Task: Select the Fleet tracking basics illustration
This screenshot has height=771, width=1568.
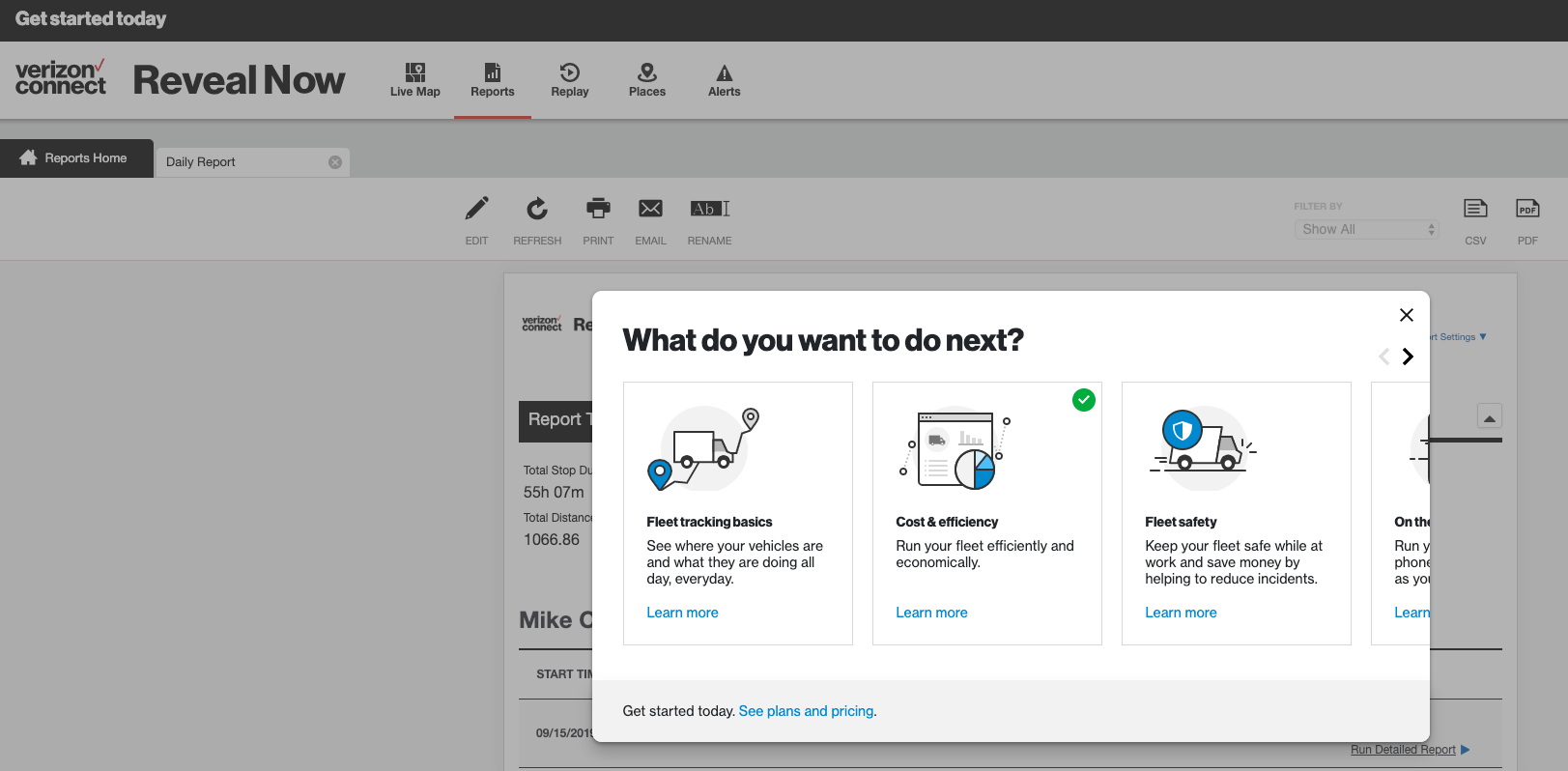Action: (x=703, y=448)
